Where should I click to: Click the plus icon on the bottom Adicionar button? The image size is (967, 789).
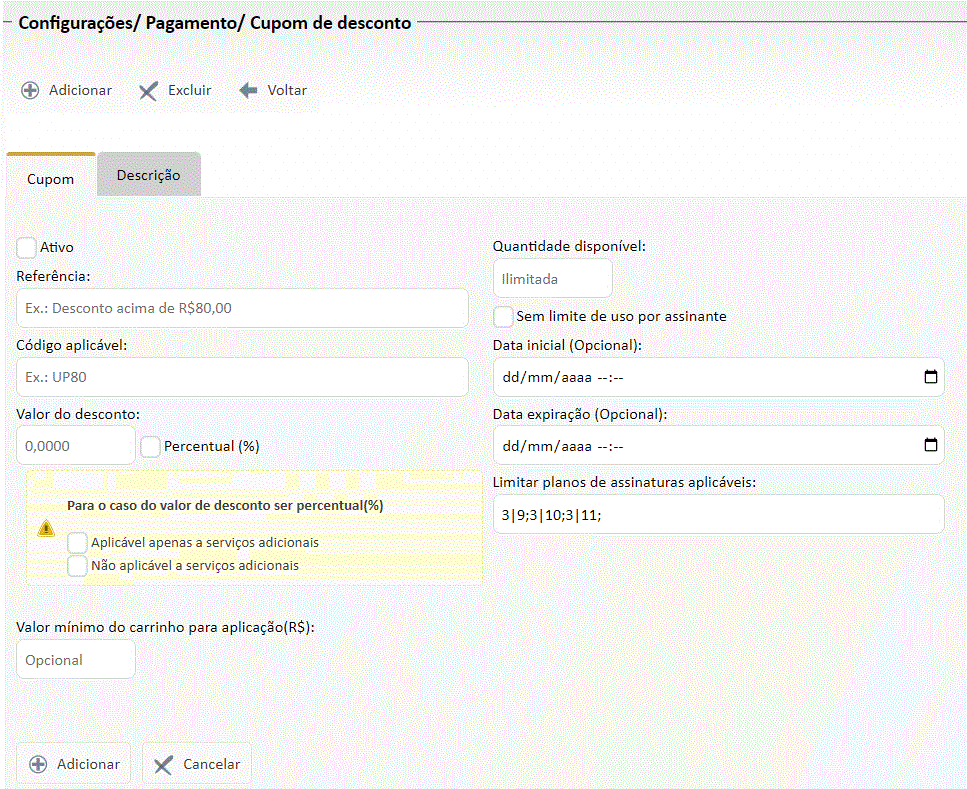(38, 764)
